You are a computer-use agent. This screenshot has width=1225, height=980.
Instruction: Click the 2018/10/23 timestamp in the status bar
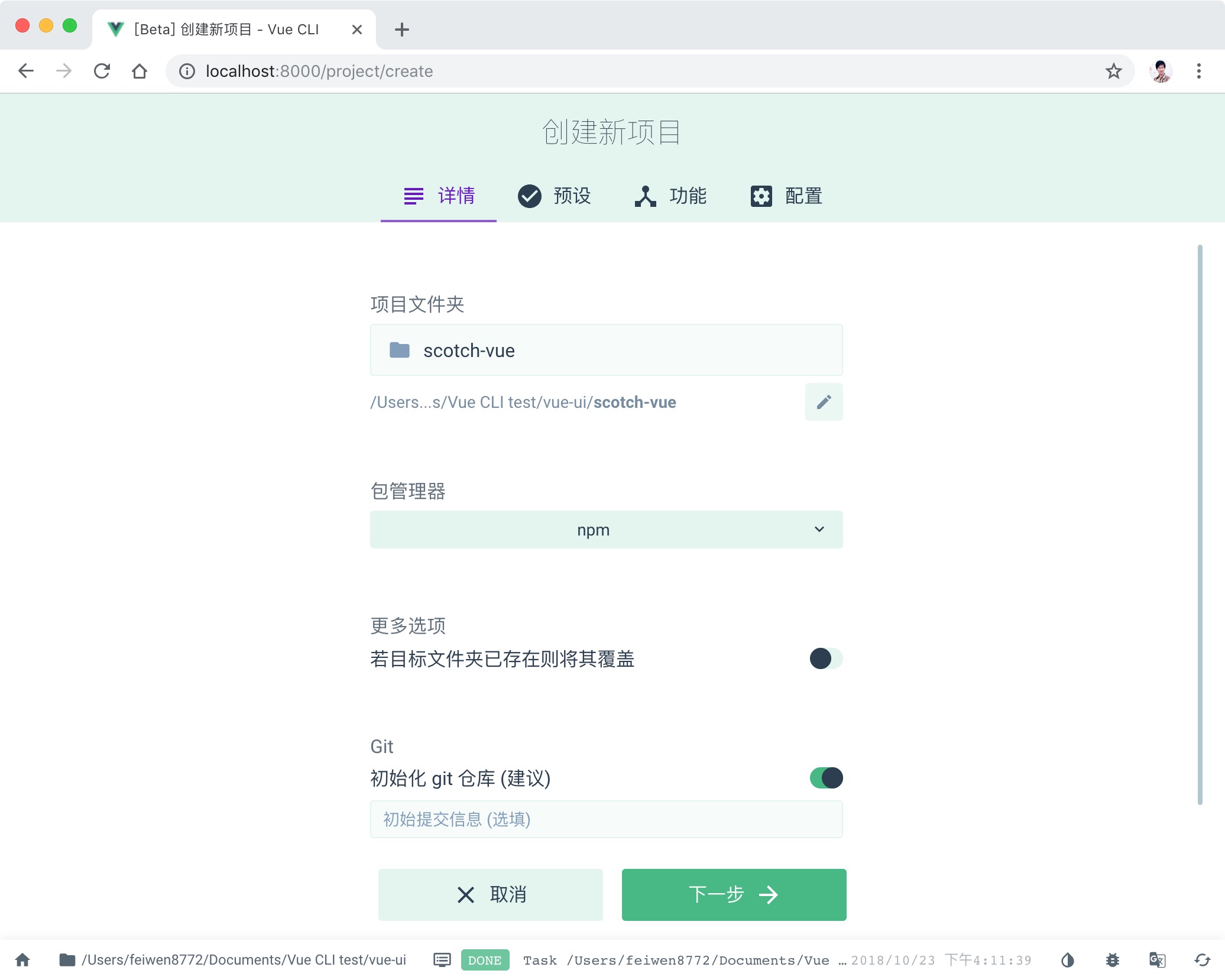pos(941,960)
